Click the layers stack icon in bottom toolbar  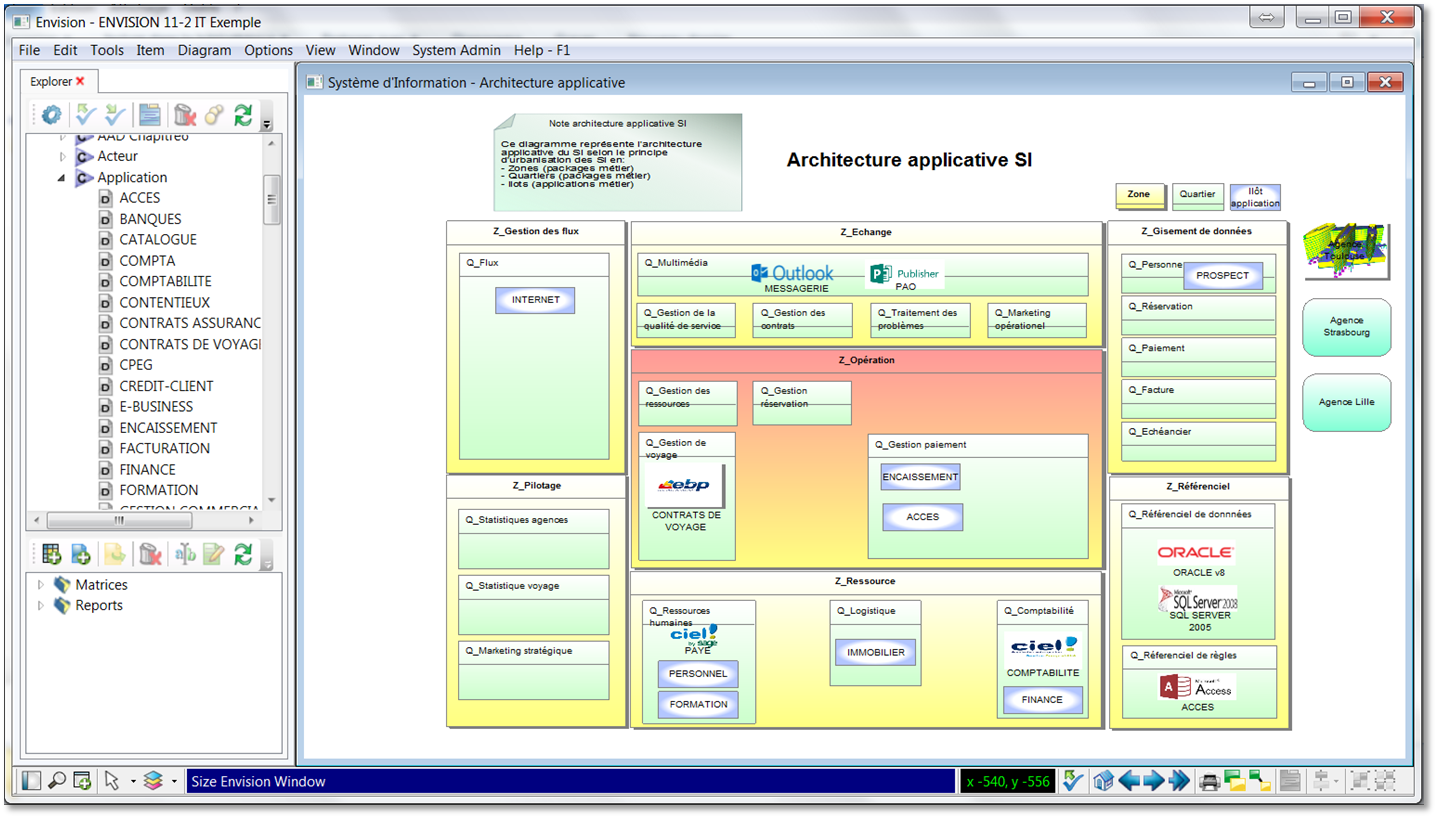pos(153,781)
